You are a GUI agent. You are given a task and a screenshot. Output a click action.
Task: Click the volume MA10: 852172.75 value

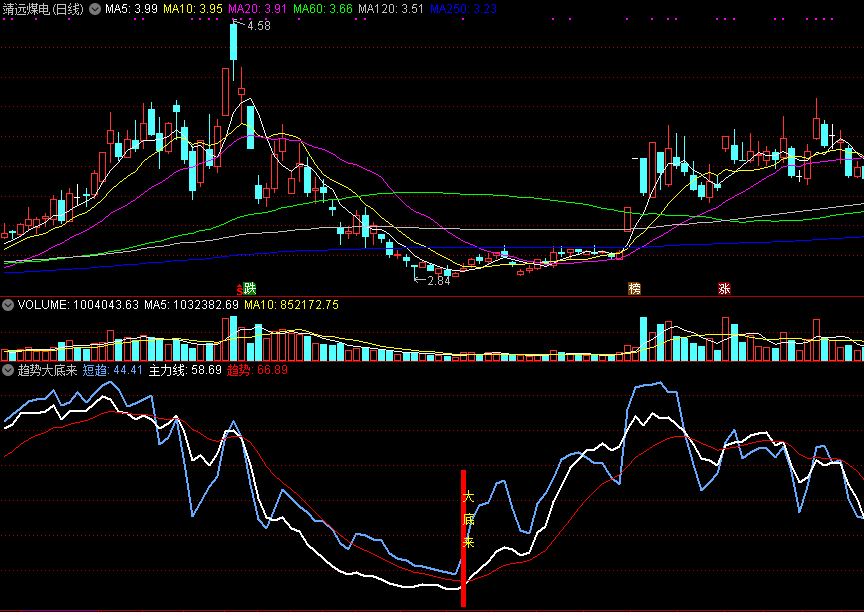click(x=291, y=305)
